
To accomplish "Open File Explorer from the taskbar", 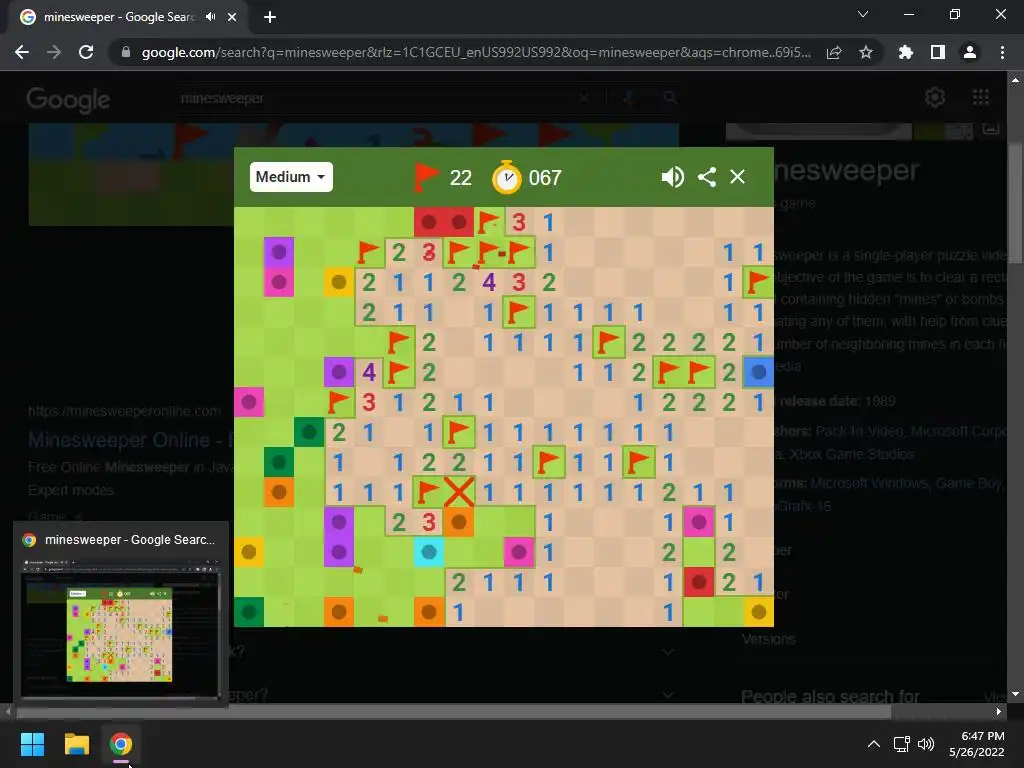I will pyautogui.click(x=76, y=744).
